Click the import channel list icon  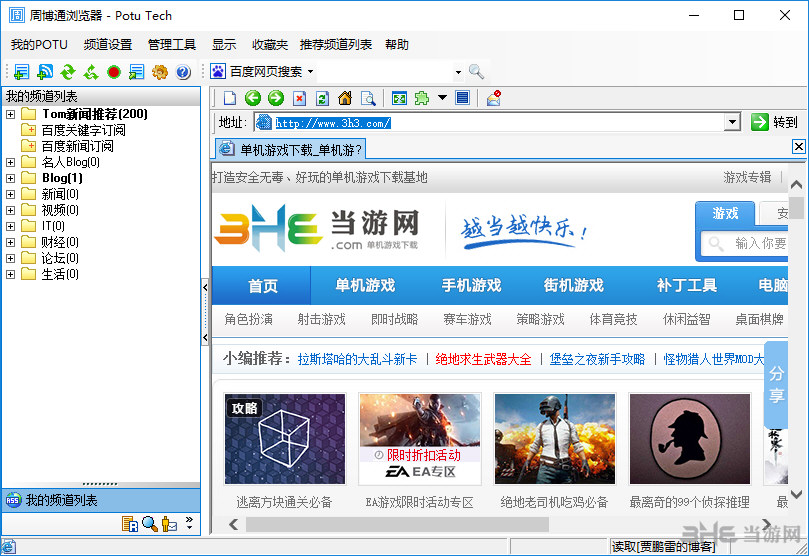click(136, 72)
